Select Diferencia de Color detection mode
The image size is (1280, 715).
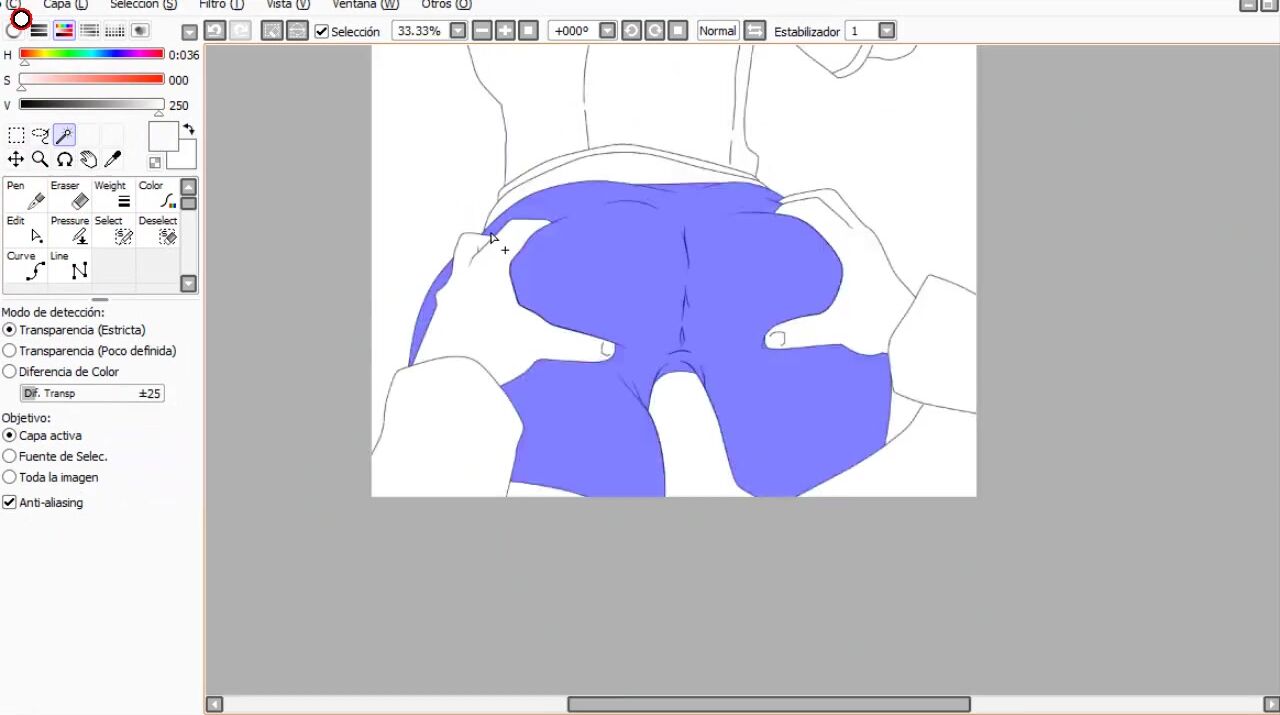pyautogui.click(x=10, y=372)
